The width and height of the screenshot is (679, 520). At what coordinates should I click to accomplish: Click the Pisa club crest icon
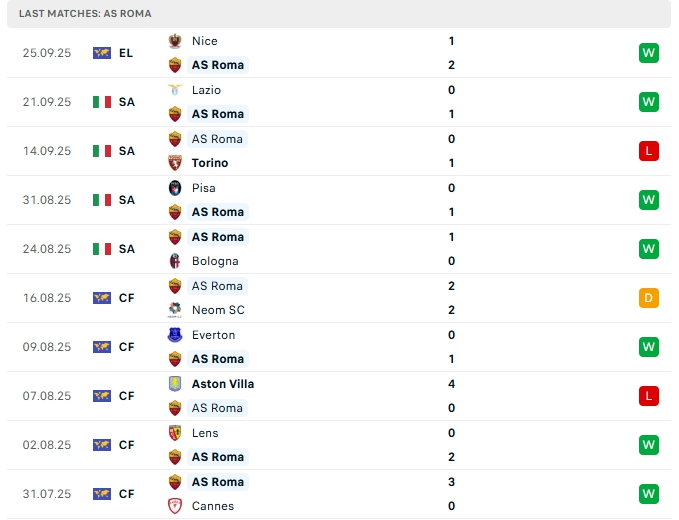point(175,188)
